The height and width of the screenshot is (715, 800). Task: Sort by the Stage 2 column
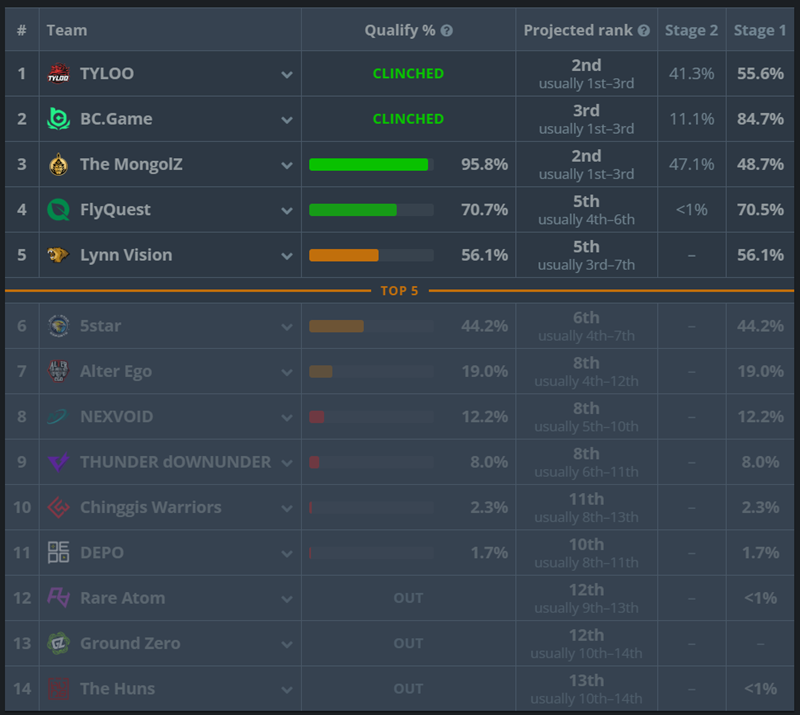[691, 31]
